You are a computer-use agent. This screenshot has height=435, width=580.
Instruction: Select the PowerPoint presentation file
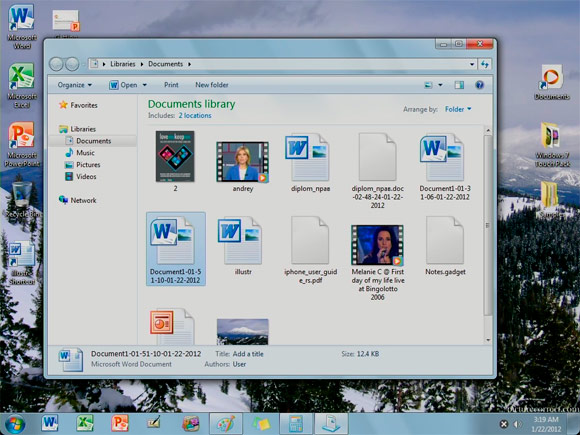(x=172, y=327)
